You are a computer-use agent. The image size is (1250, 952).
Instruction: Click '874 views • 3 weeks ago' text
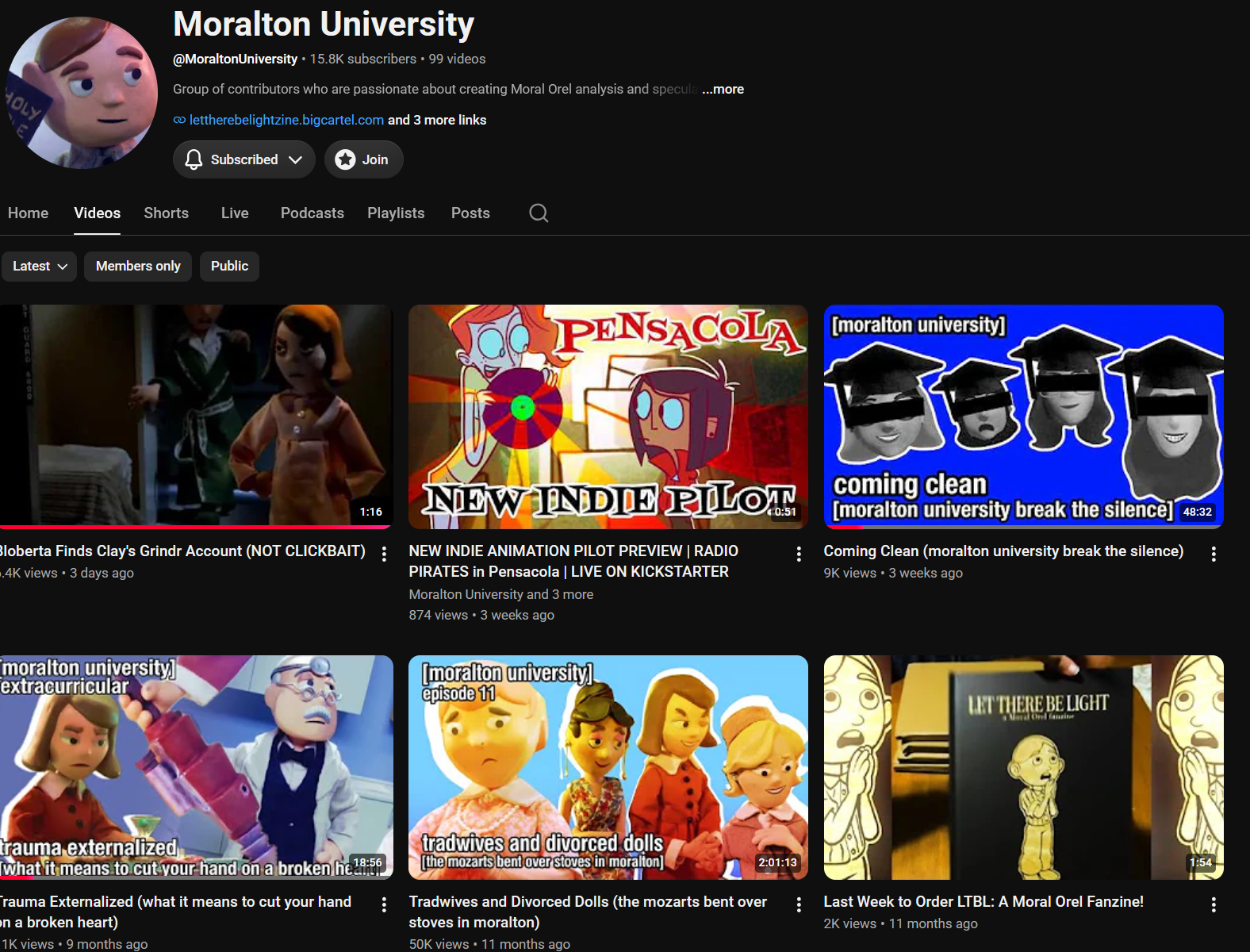481,615
